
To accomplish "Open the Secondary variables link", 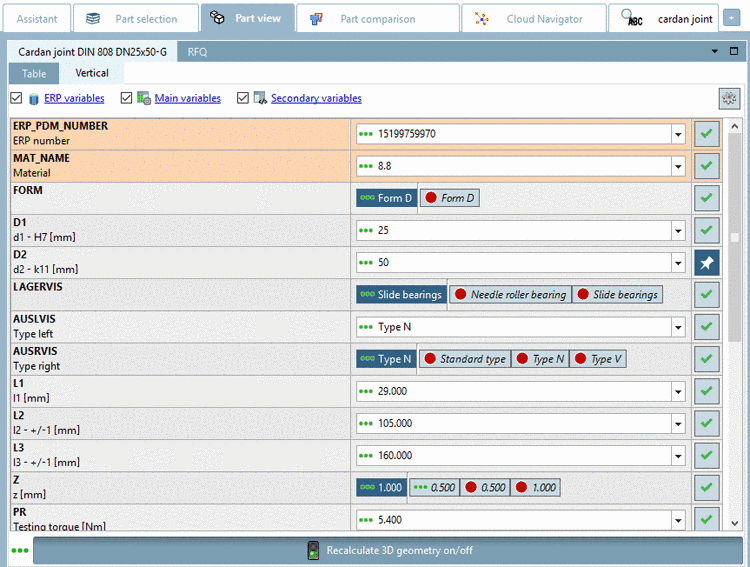I will coord(316,98).
